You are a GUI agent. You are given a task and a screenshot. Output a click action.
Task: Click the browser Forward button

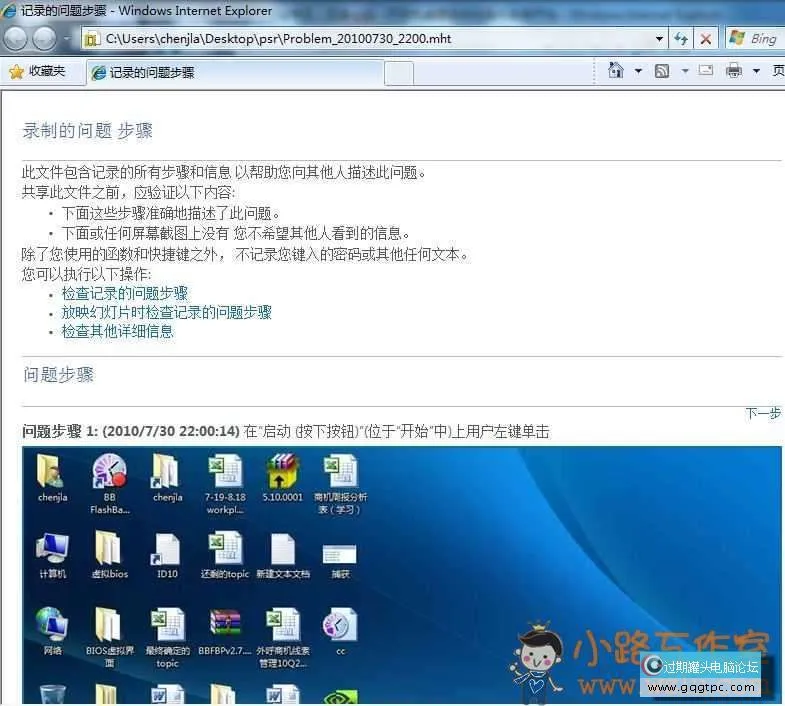click(x=45, y=39)
